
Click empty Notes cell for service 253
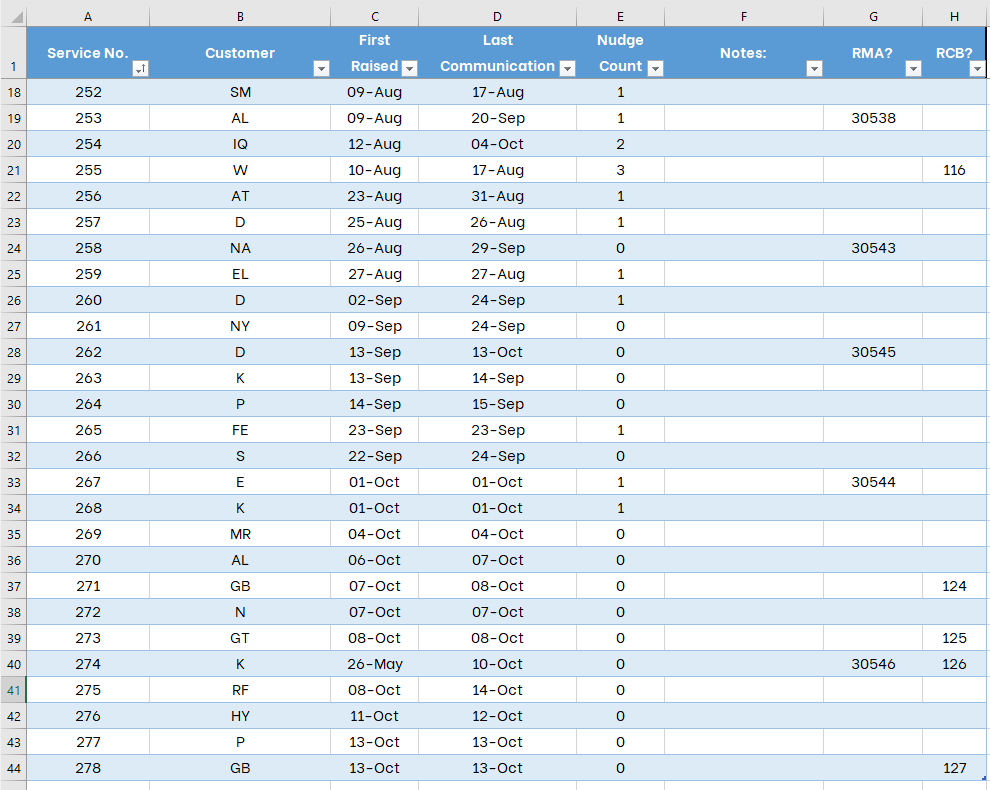pyautogui.click(x=744, y=118)
